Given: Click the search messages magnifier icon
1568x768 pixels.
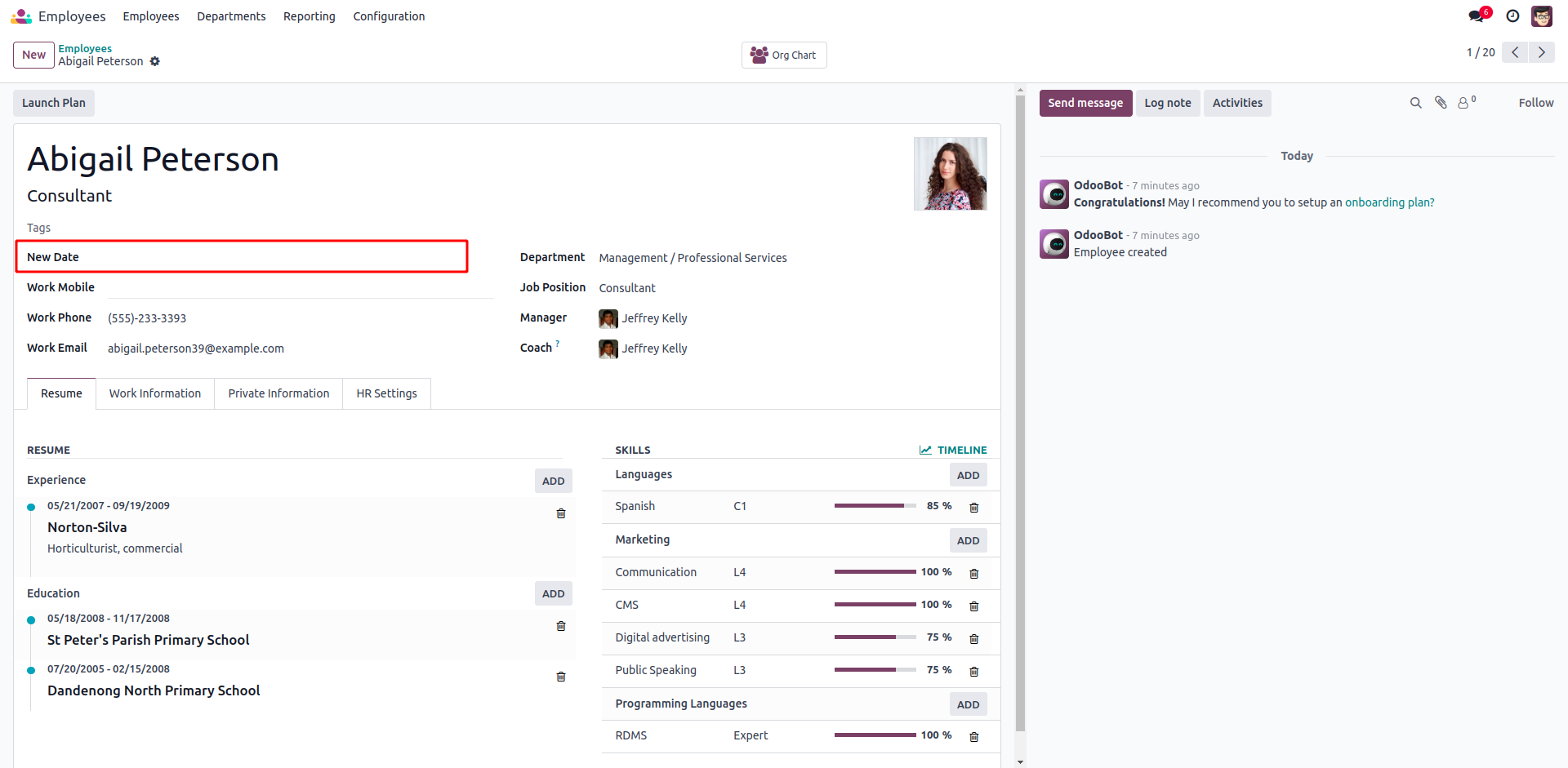Looking at the screenshot, I should (1416, 103).
